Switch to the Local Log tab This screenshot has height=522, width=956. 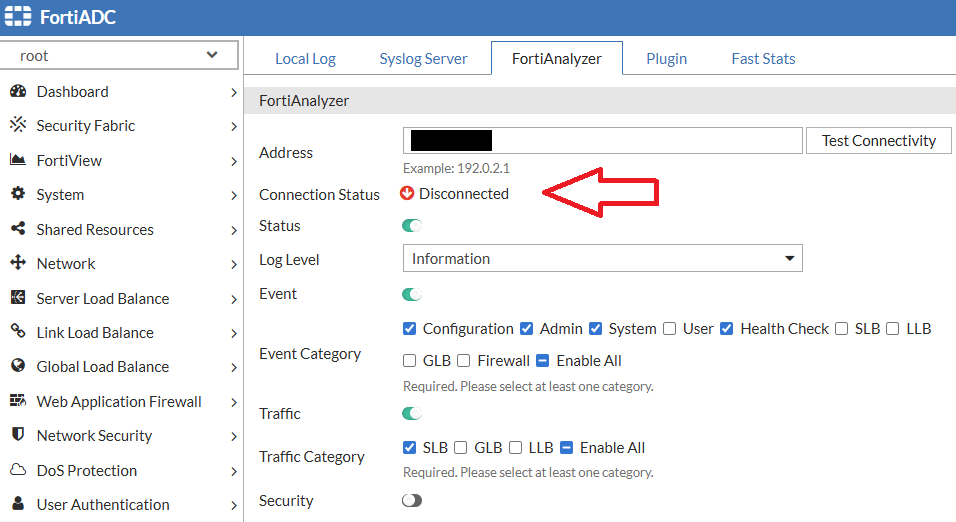pos(305,59)
